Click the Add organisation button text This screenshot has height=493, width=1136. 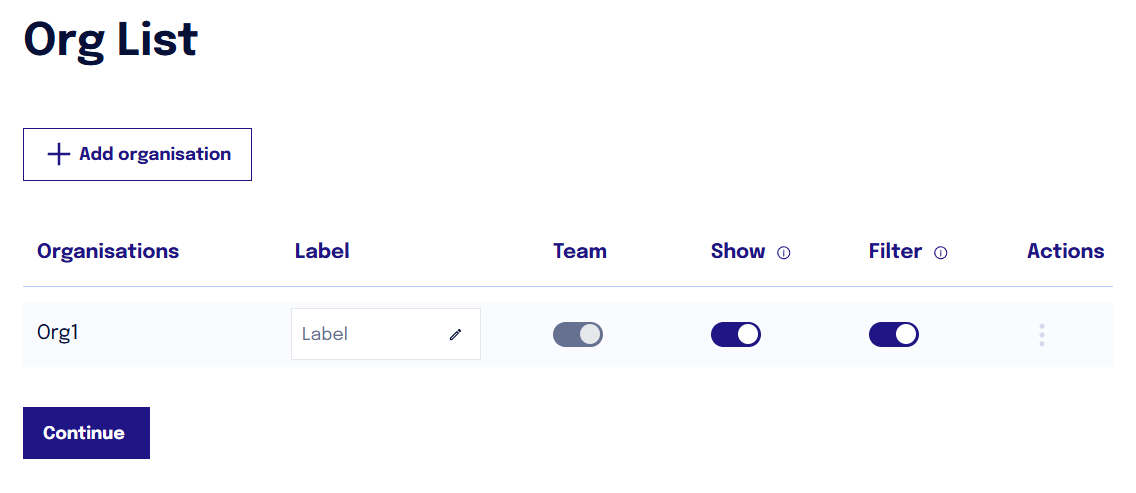pyautogui.click(x=155, y=154)
